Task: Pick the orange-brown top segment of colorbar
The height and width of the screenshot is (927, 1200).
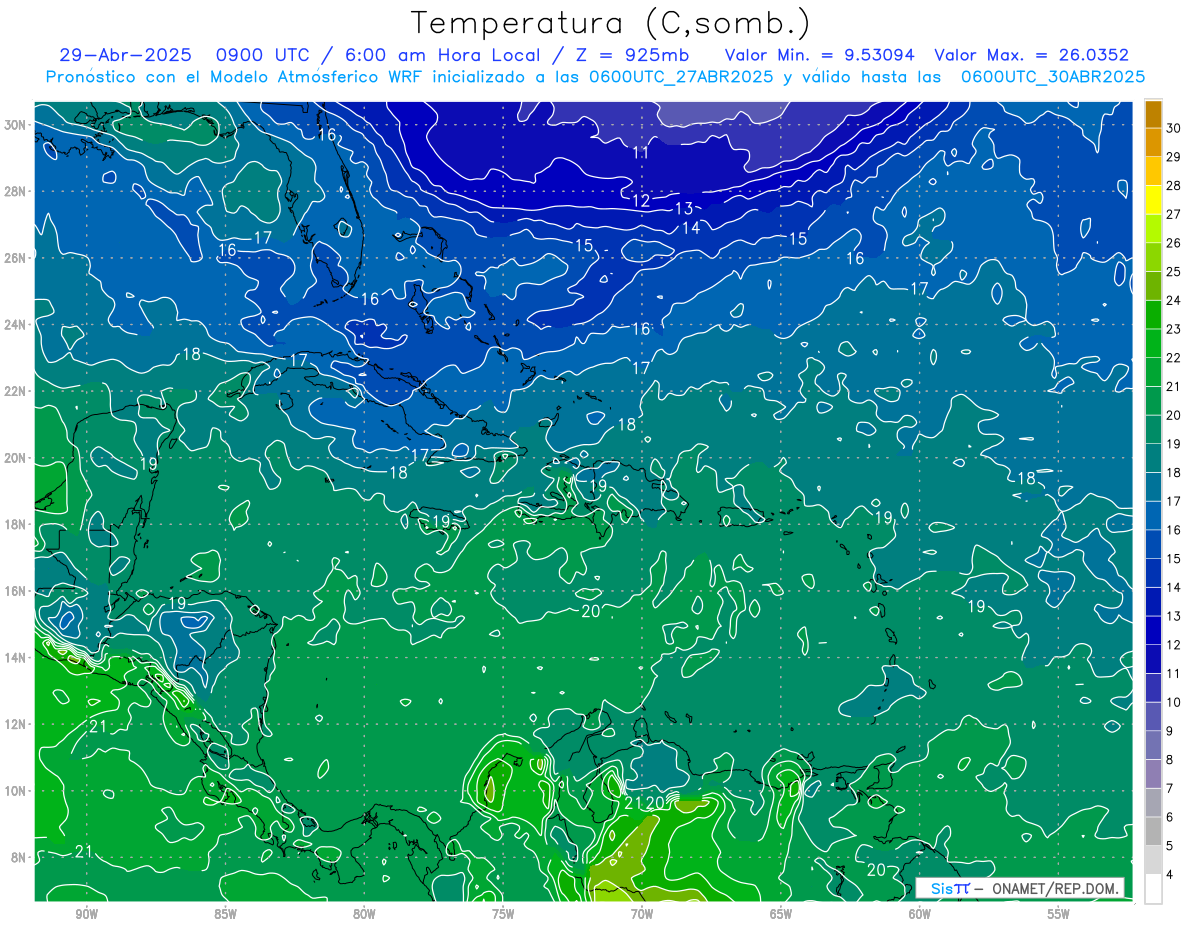Action: coord(1154,114)
